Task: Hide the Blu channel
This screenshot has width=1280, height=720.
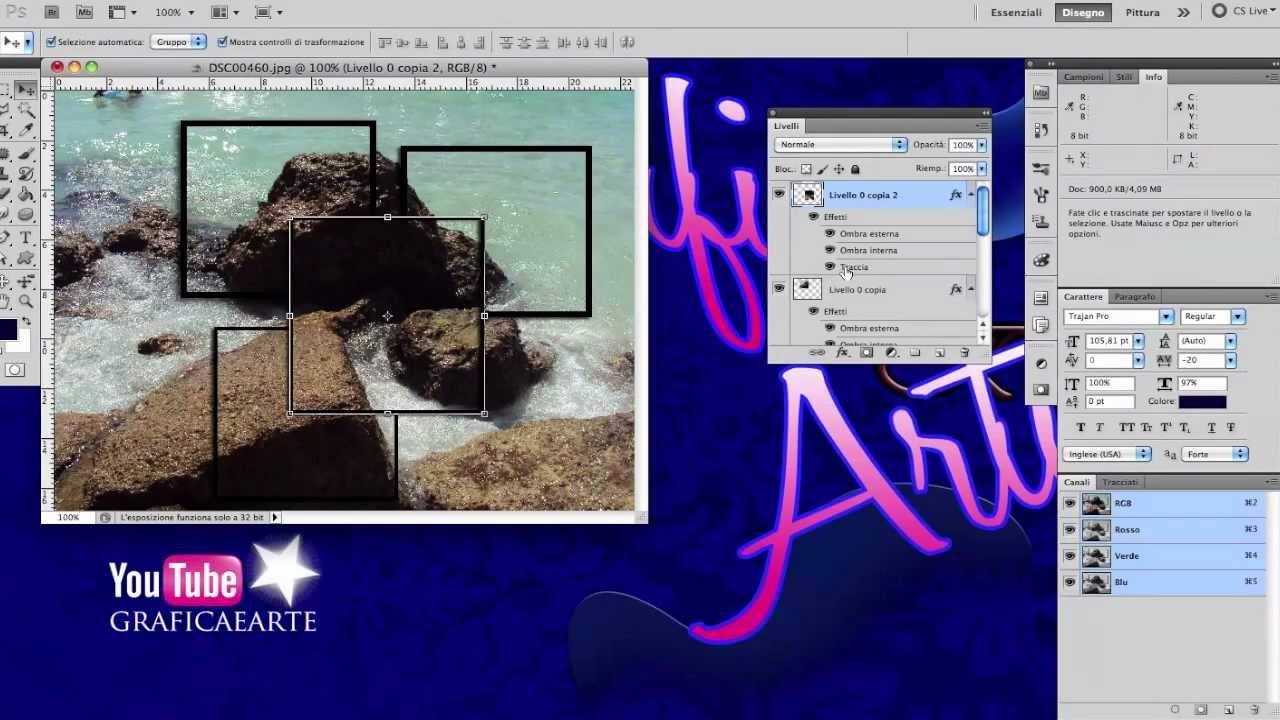Action: click(x=1070, y=582)
